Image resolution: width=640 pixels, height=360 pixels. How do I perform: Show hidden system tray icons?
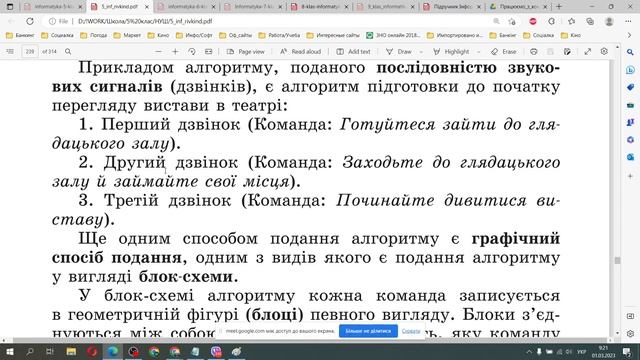tap(529, 351)
